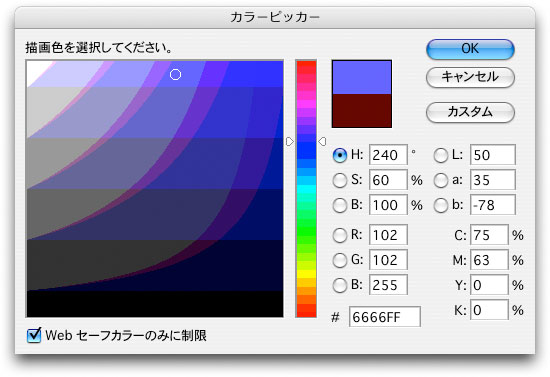Click the H field showing 240
550x377 pixels.
388,155
